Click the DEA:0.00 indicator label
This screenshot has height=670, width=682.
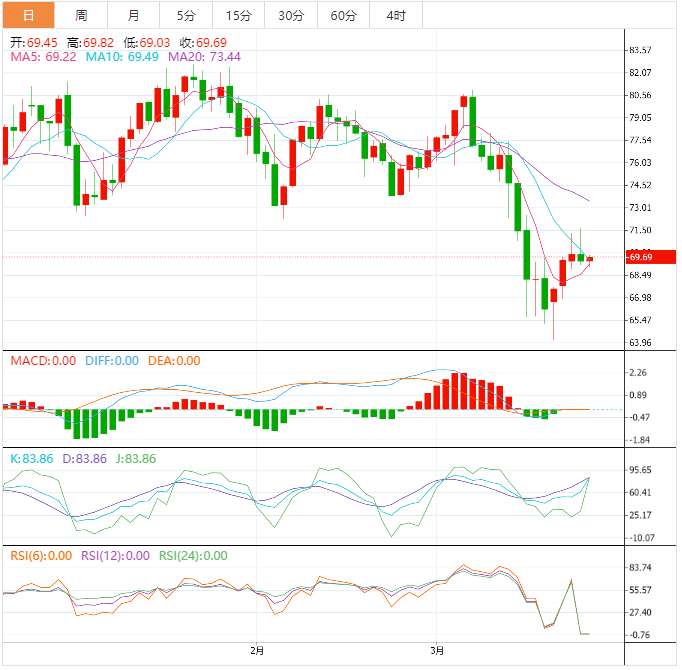click(174, 361)
